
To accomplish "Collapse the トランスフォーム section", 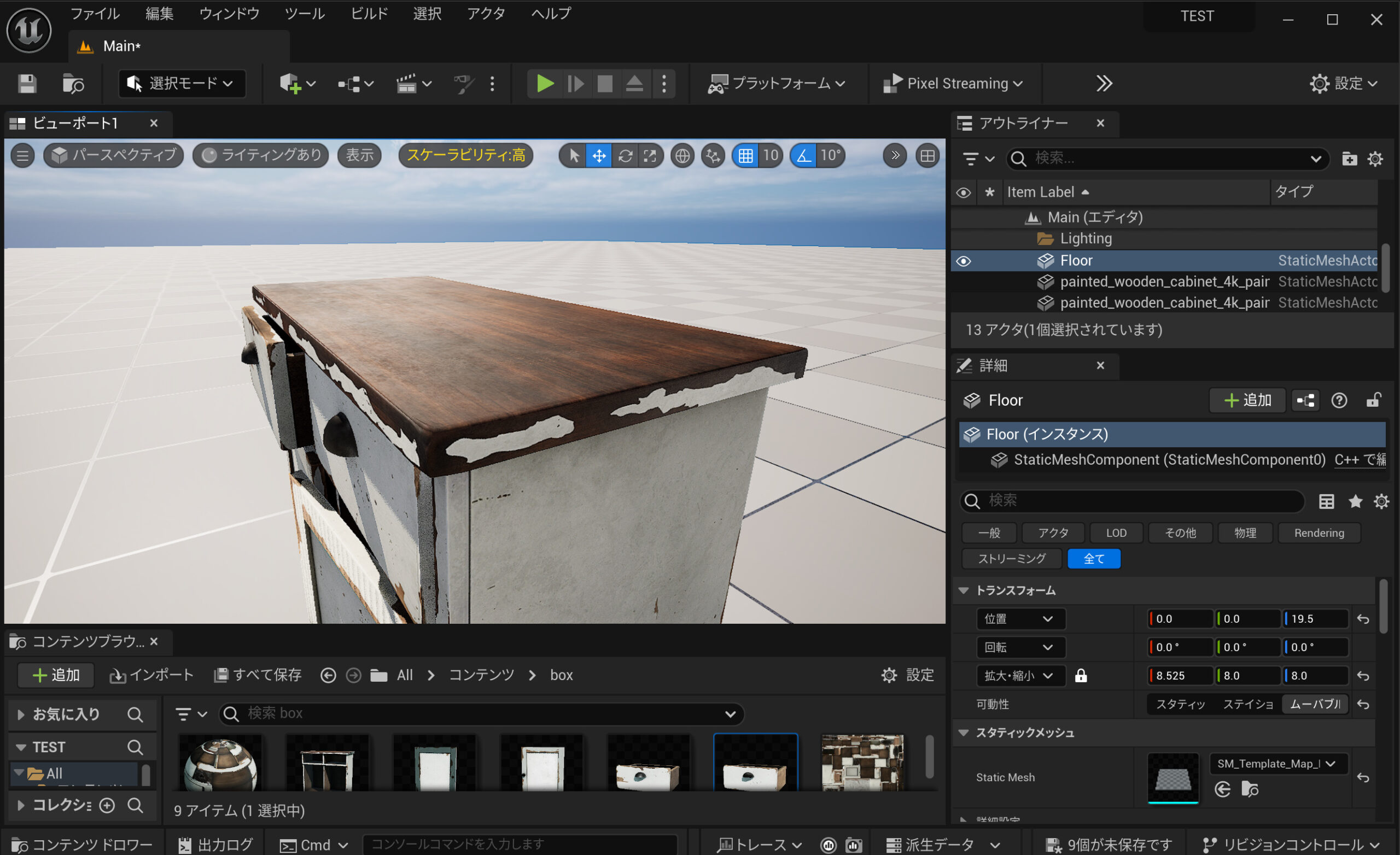I will 964,591.
